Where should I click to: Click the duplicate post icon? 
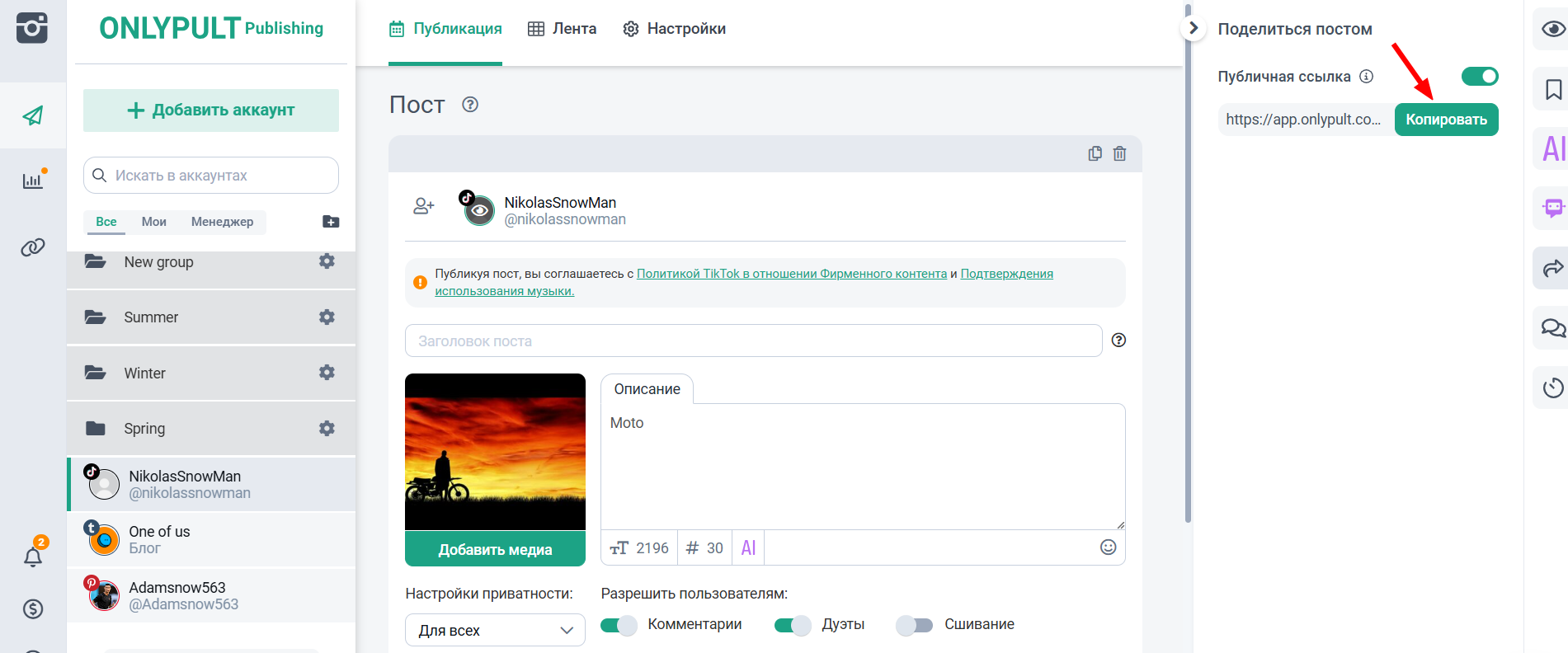[1095, 153]
